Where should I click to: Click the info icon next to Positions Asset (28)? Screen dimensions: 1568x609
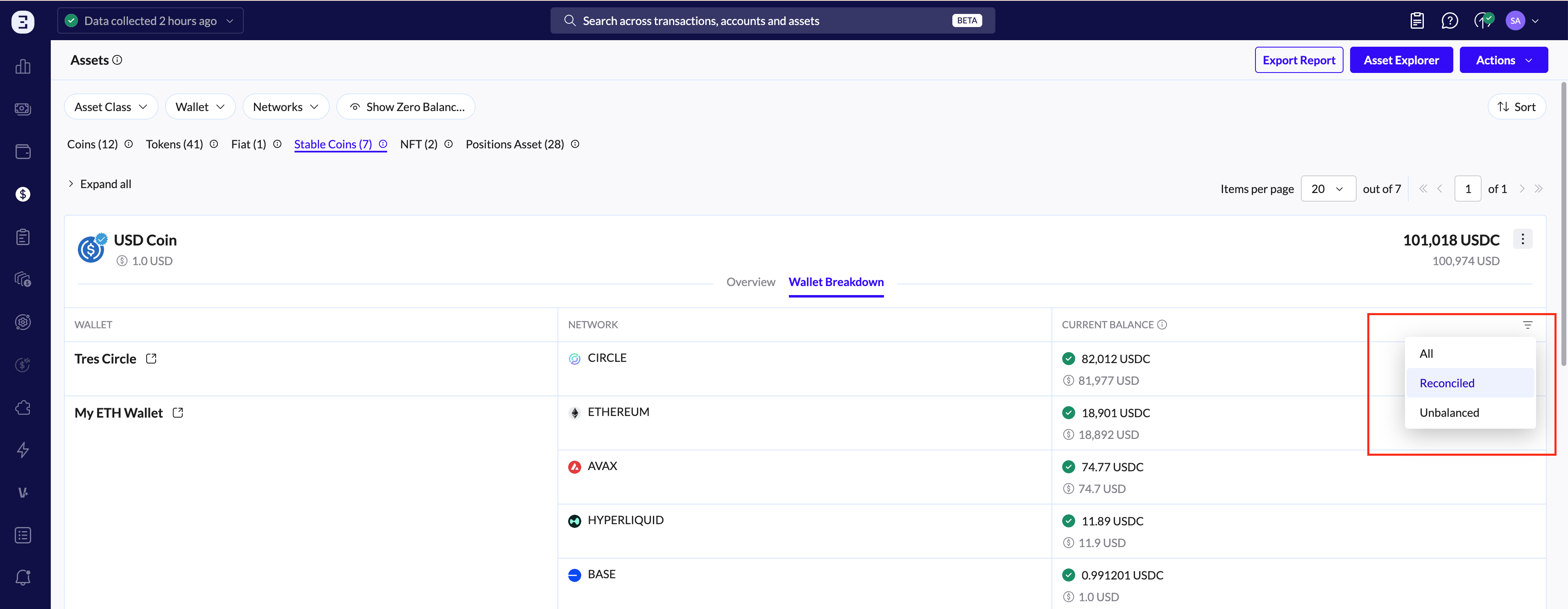point(575,144)
